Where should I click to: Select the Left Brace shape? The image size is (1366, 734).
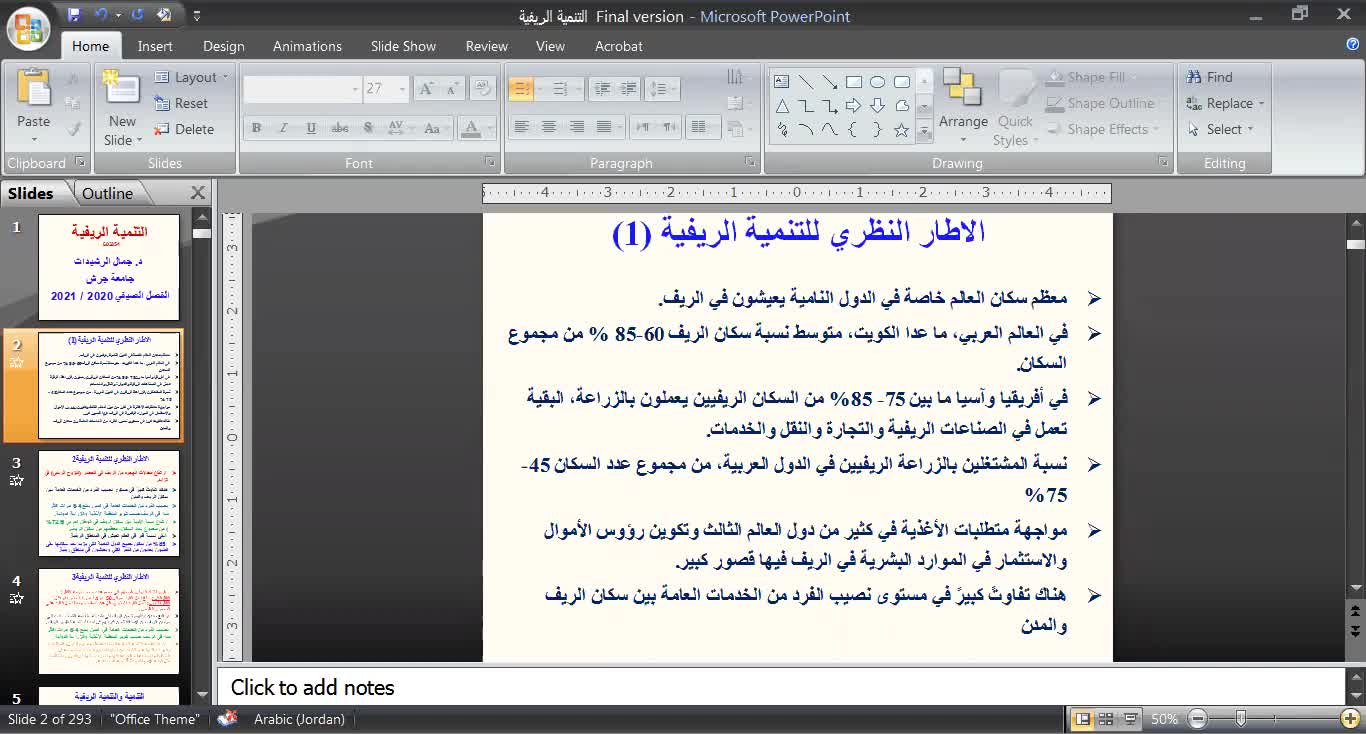tap(853, 129)
